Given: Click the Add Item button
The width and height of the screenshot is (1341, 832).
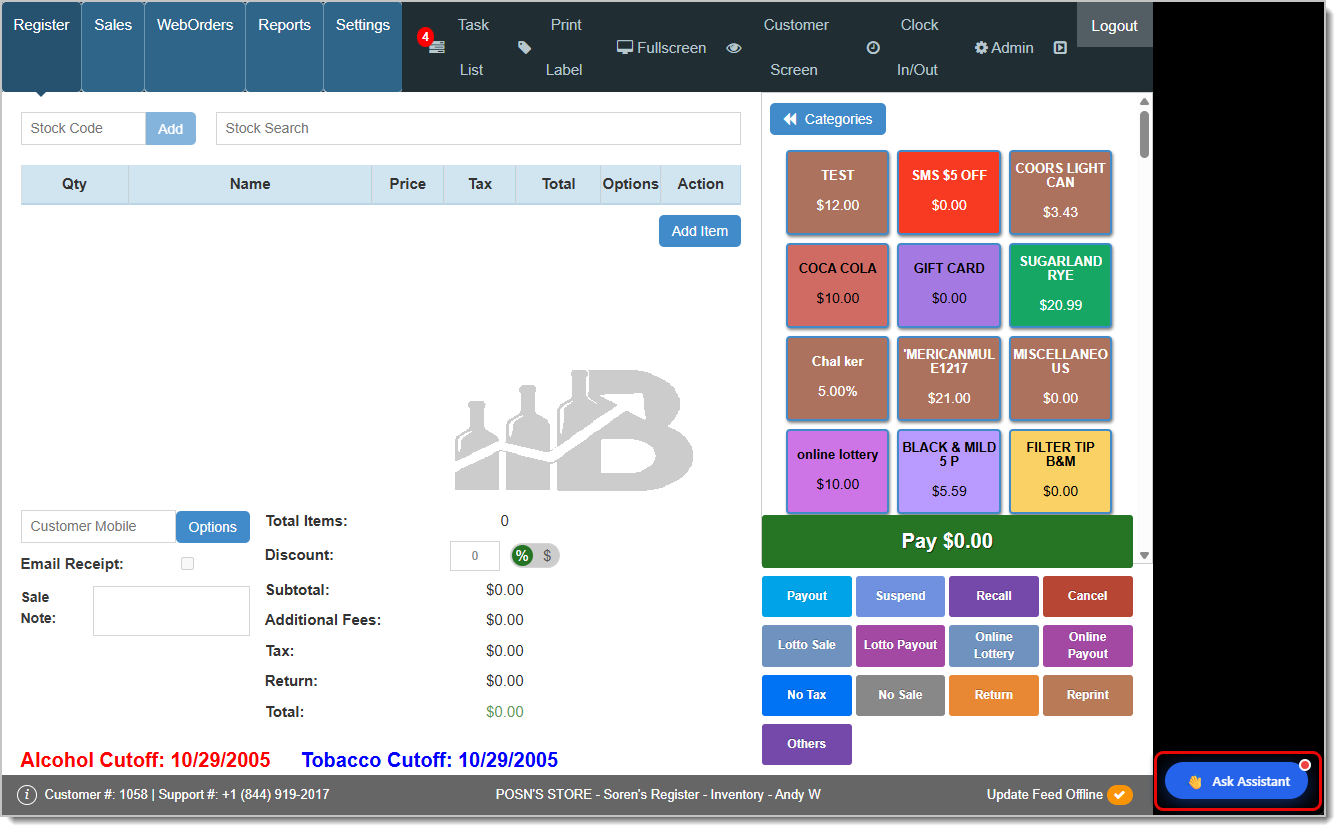Looking at the screenshot, I should 700,231.
